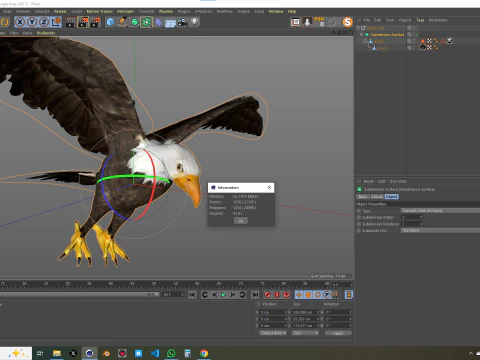Viewport: 480px width, 360px height.
Task: Toggle Position keyframe recording icon
Action: pos(299,295)
